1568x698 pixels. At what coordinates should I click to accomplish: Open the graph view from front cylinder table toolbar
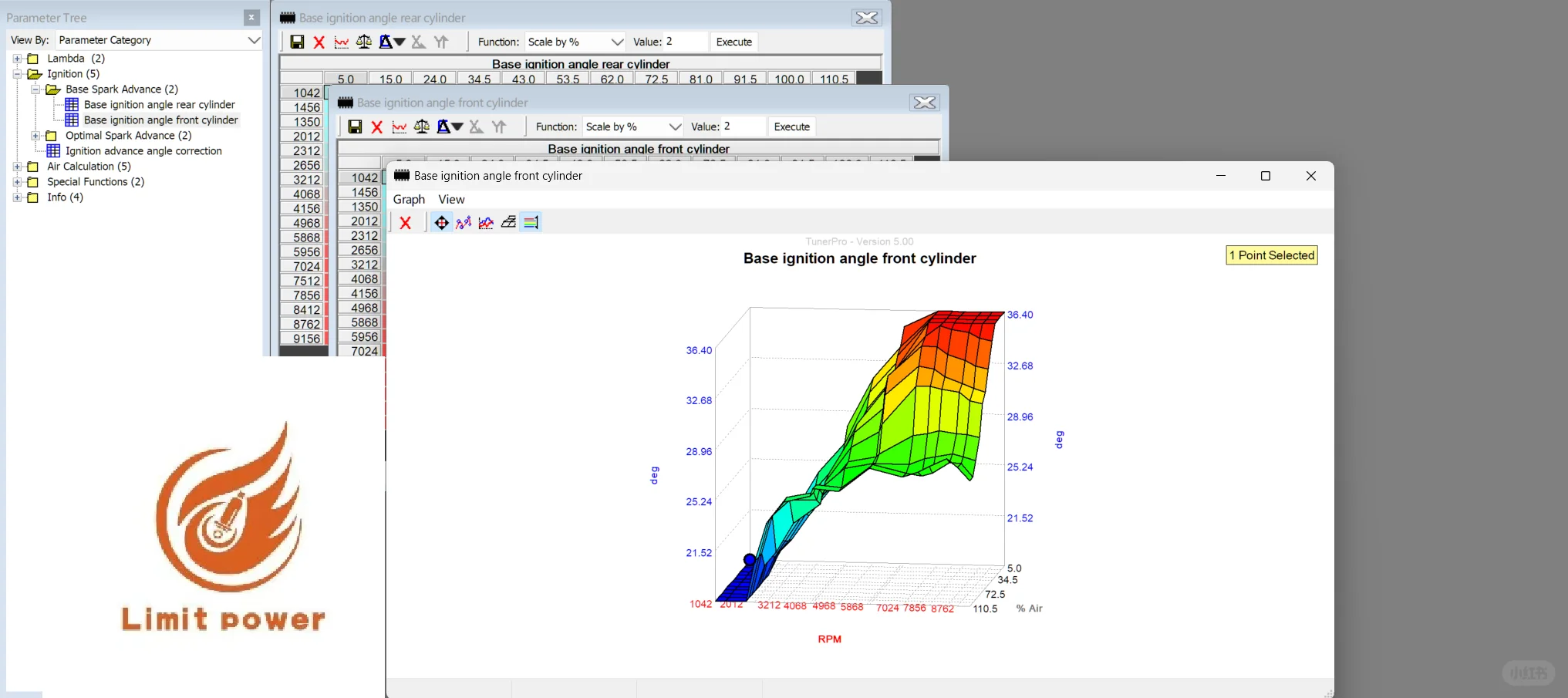point(399,126)
